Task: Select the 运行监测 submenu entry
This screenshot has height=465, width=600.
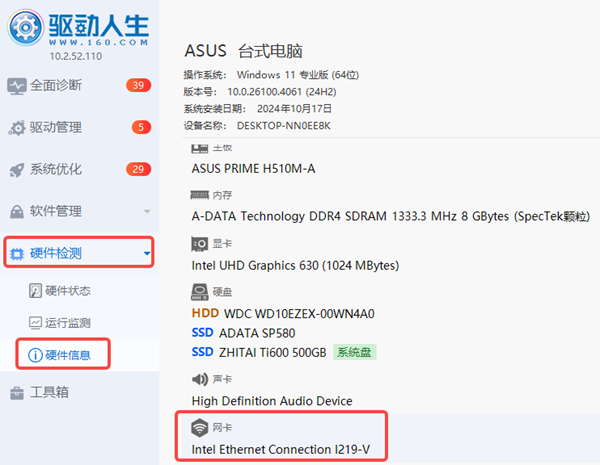Action: (x=79, y=323)
